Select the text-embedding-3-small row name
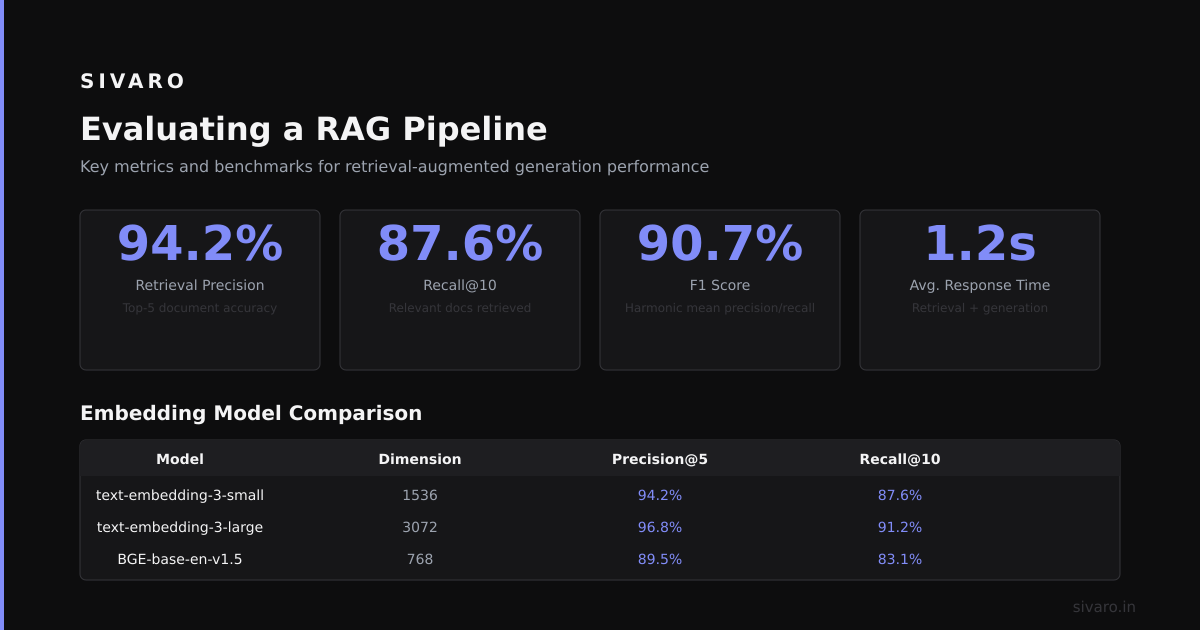 point(180,495)
